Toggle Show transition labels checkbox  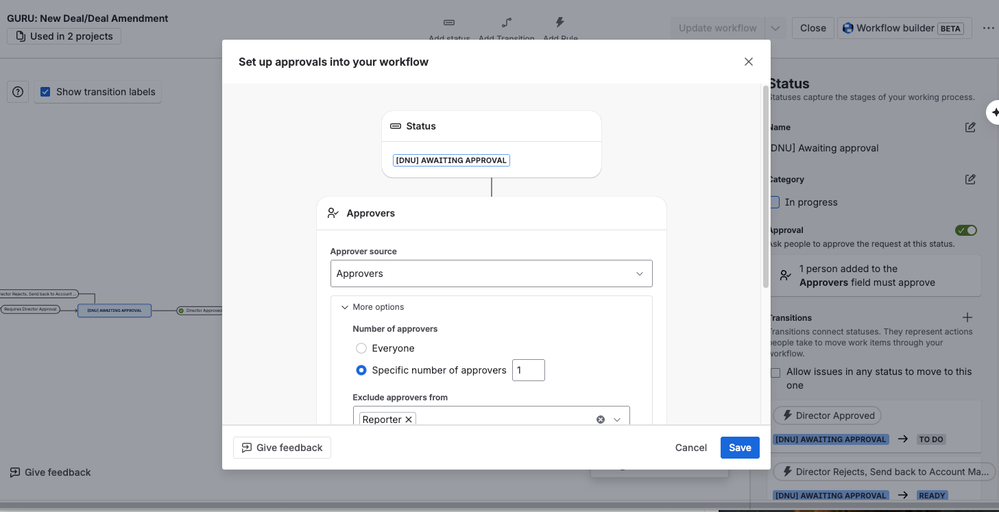(x=45, y=92)
